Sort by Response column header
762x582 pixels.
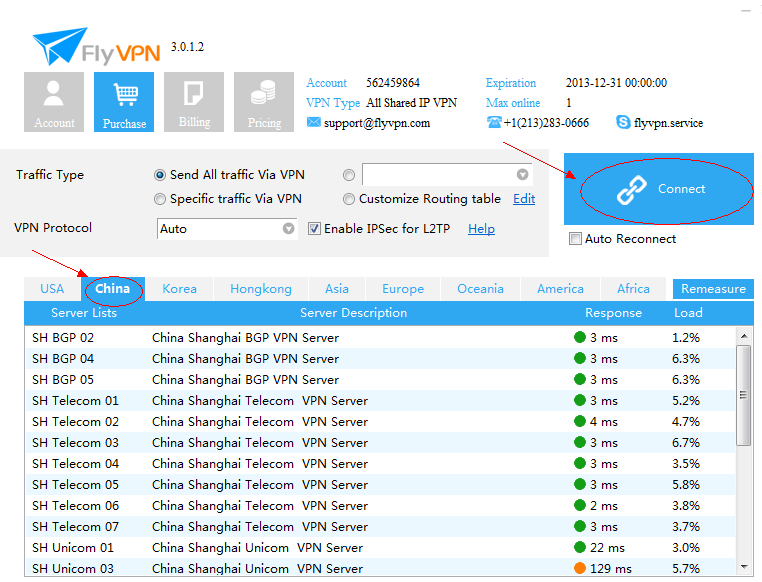(x=613, y=313)
